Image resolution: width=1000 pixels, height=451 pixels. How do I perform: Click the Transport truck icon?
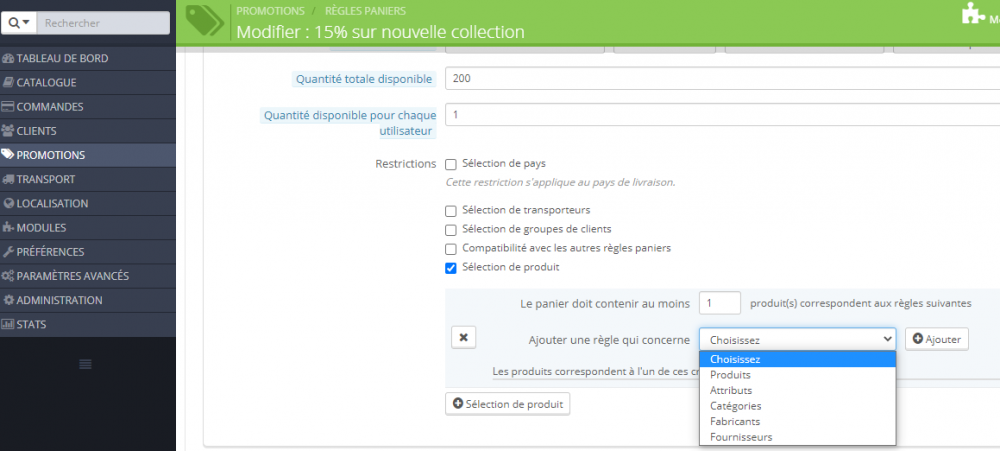(8, 179)
